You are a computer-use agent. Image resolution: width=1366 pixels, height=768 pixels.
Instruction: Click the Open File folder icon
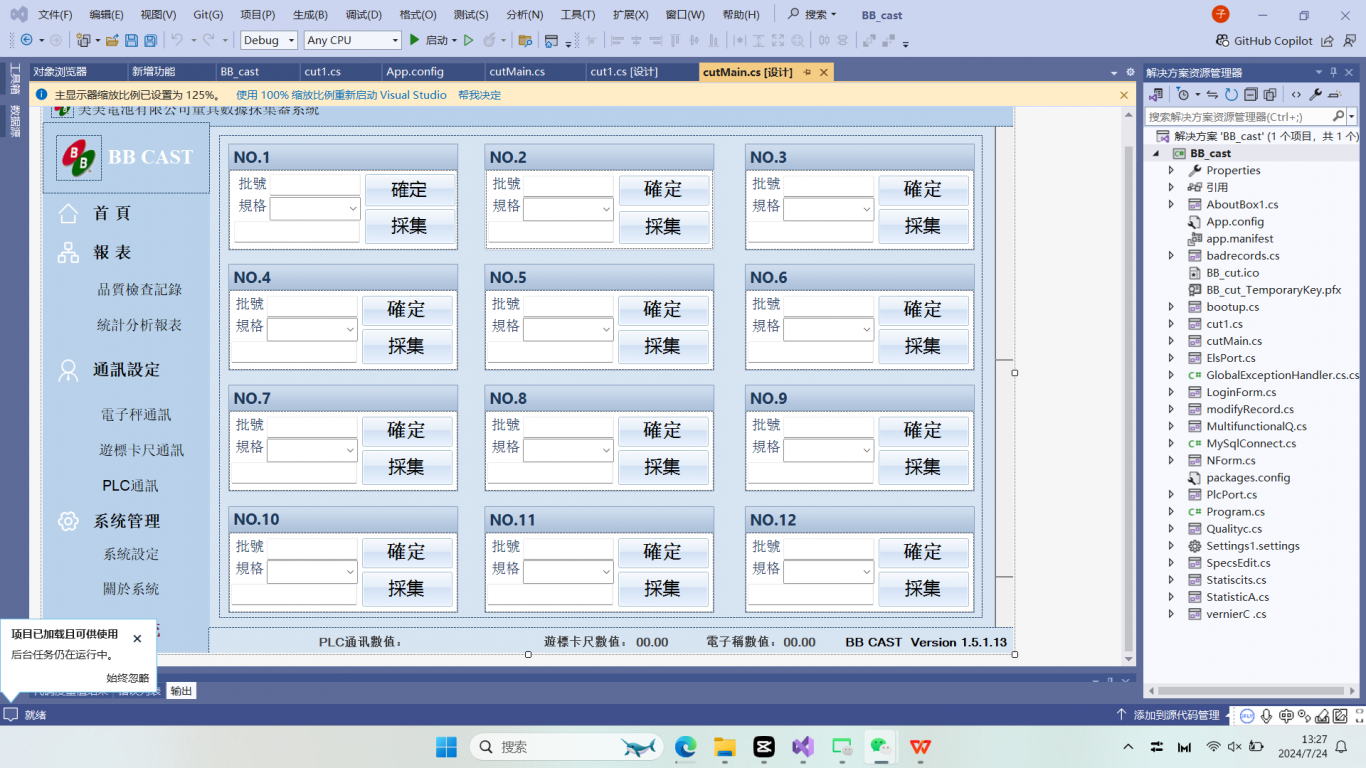[x=112, y=40]
